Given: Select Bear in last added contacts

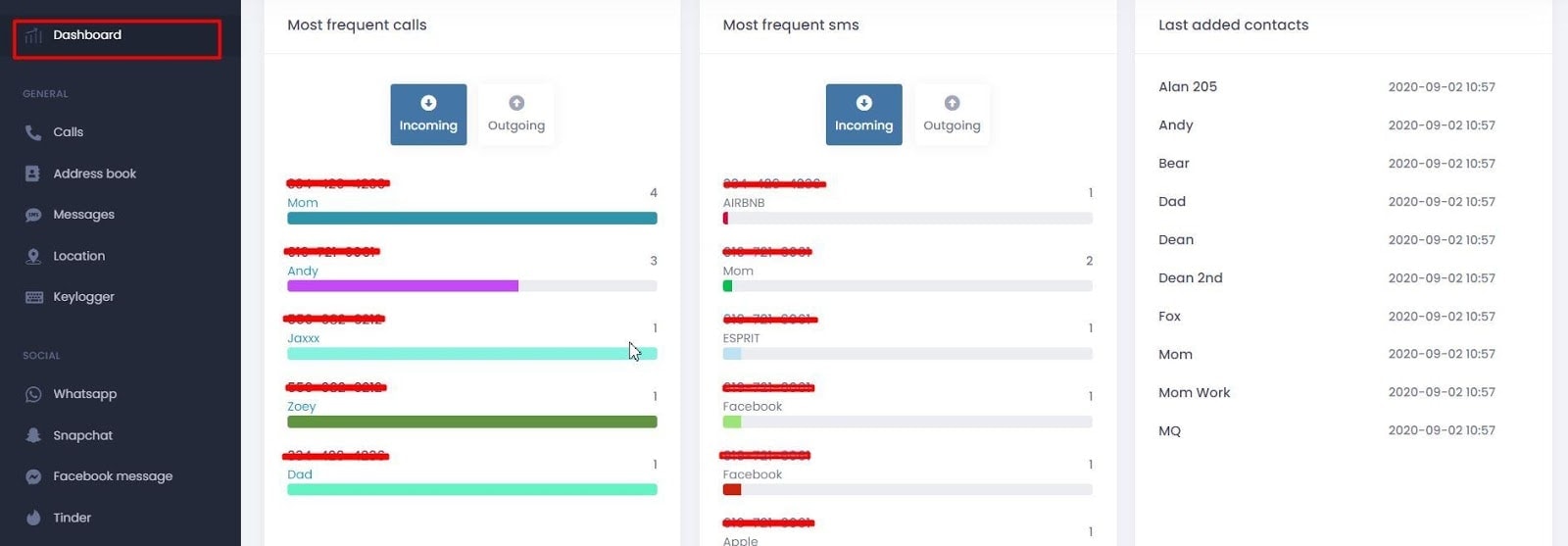Looking at the screenshot, I should click(x=1173, y=164).
